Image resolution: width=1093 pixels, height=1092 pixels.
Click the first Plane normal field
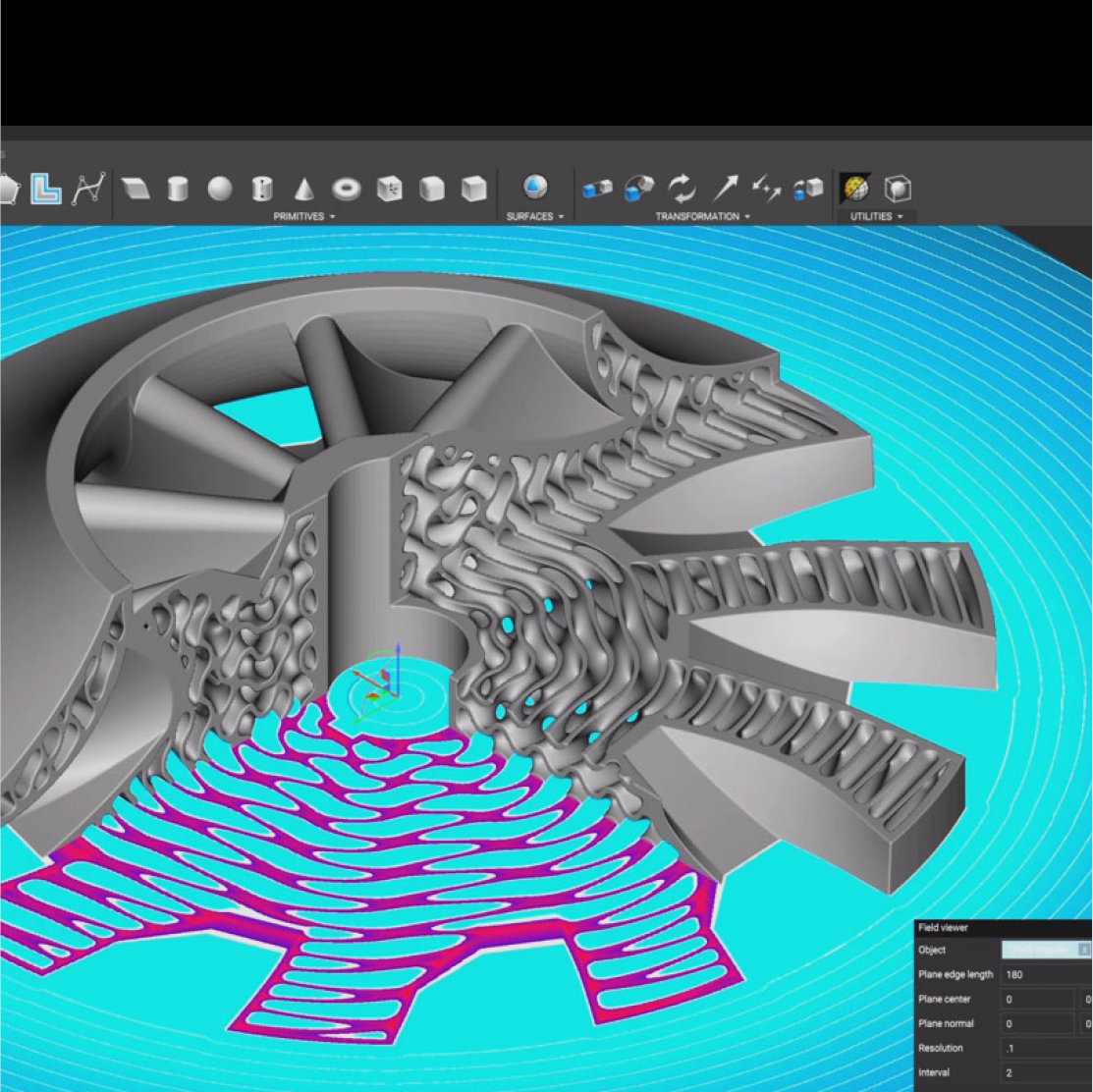pyautogui.click(x=1039, y=1023)
